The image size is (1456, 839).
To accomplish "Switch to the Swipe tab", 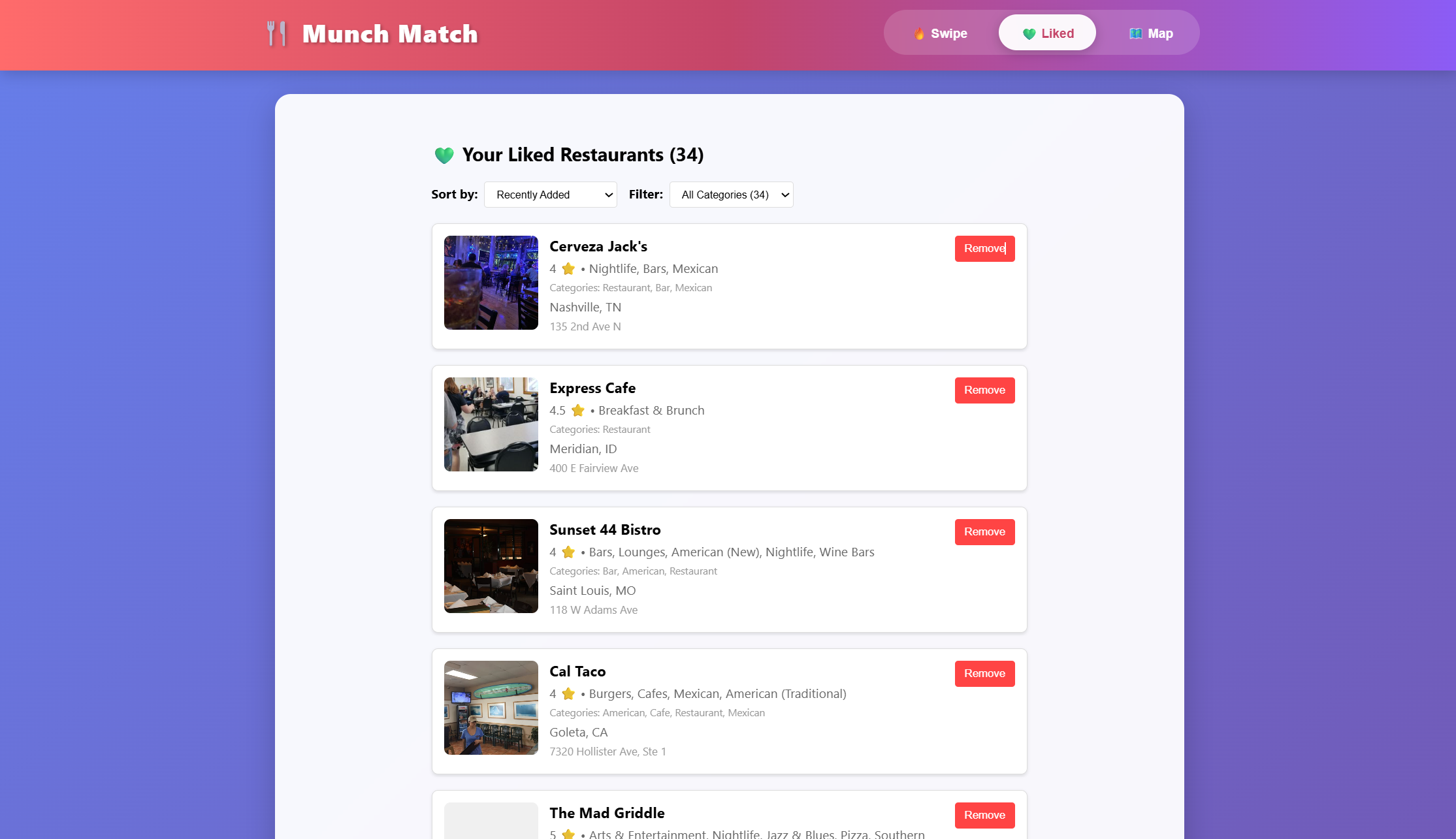I will point(941,33).
